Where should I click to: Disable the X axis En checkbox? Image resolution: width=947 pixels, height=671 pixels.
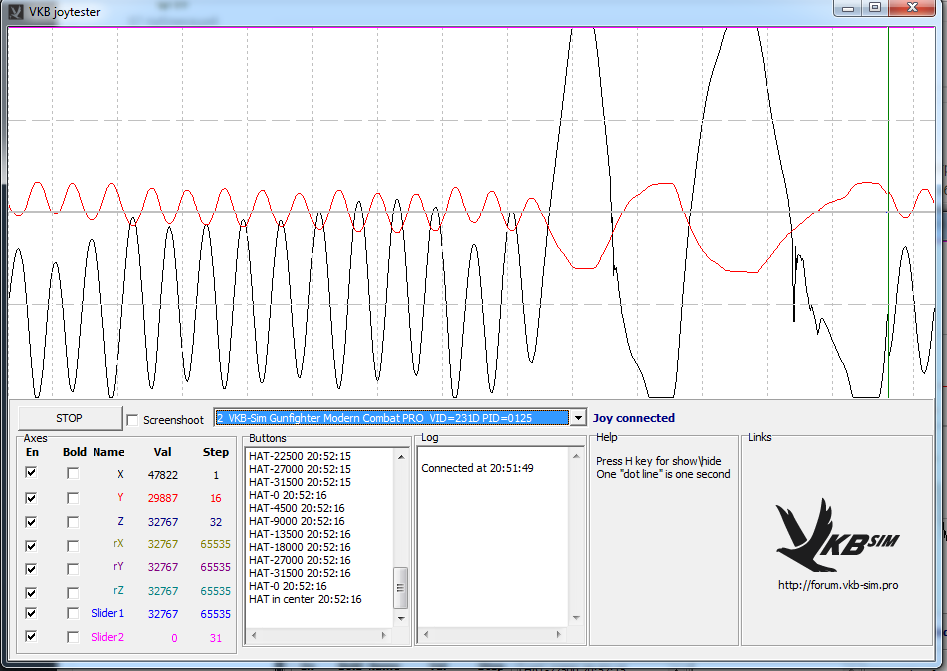click(x=31, y=473)
